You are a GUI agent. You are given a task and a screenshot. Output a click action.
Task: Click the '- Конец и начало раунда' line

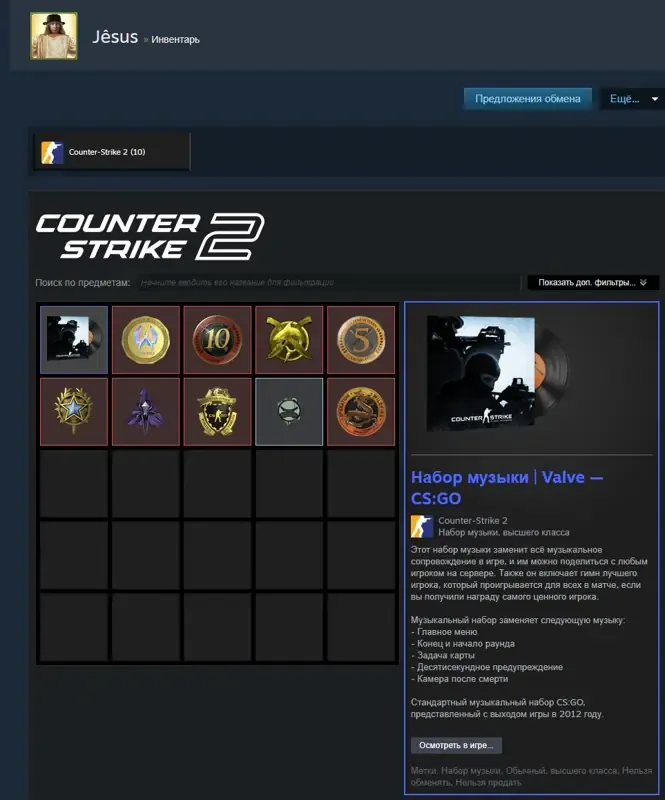point(463,643)
